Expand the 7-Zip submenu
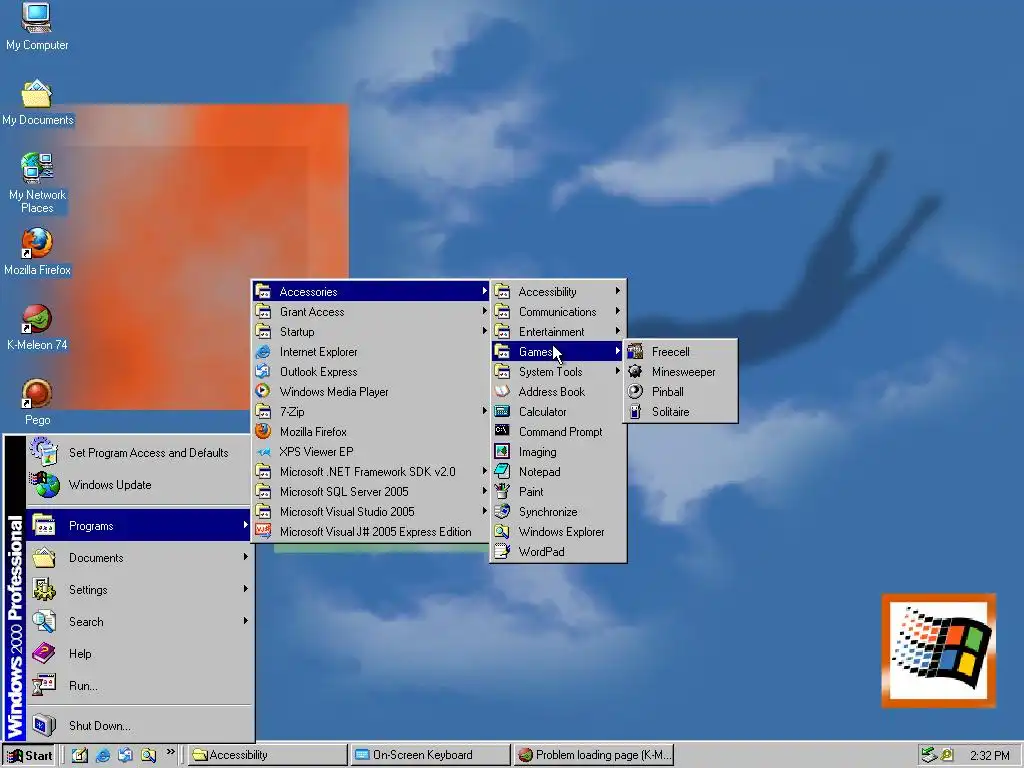The image size is (1024, 768). [371, 411]
